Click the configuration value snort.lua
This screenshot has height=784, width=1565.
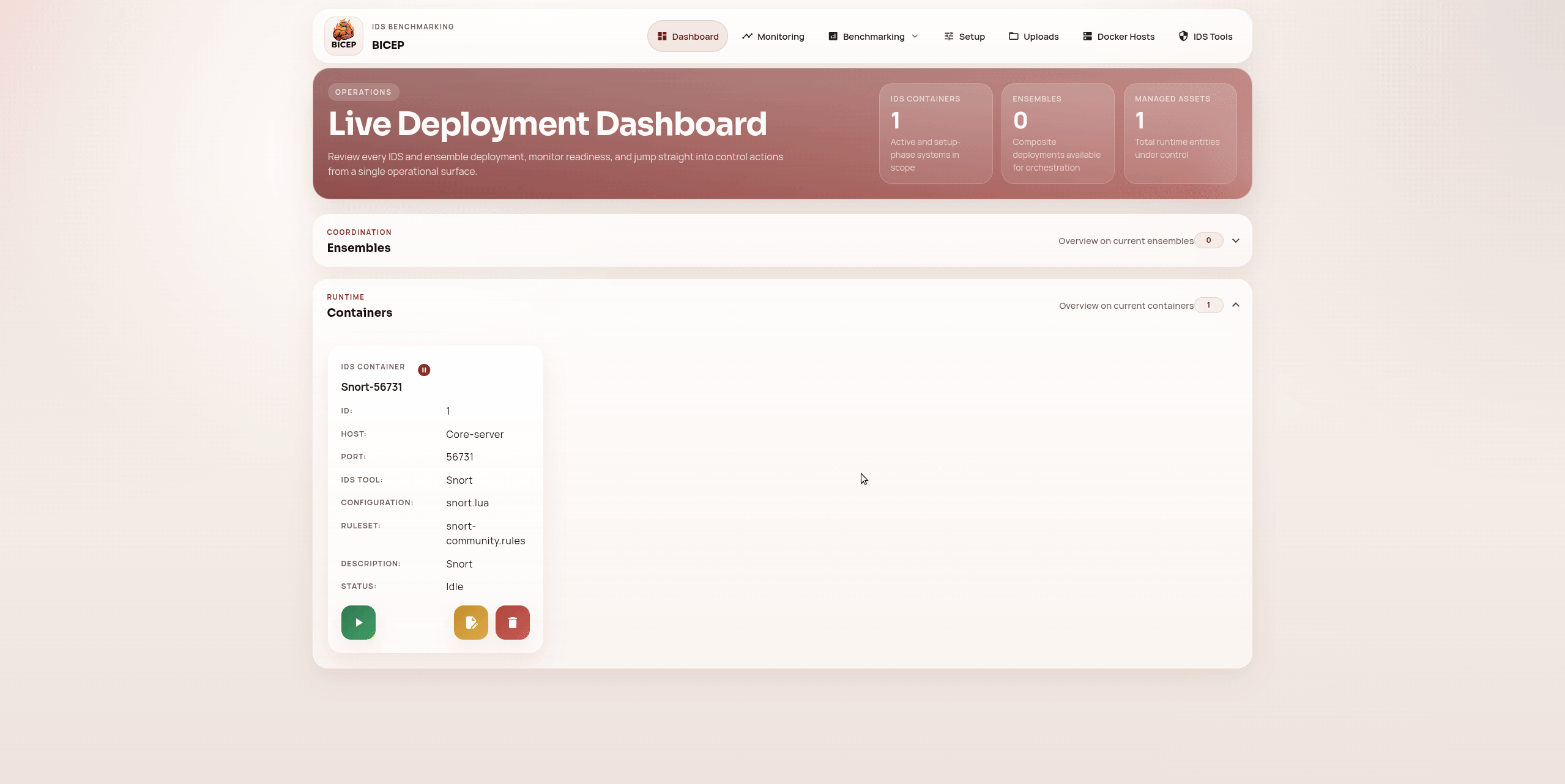click(x=467, y=503)
